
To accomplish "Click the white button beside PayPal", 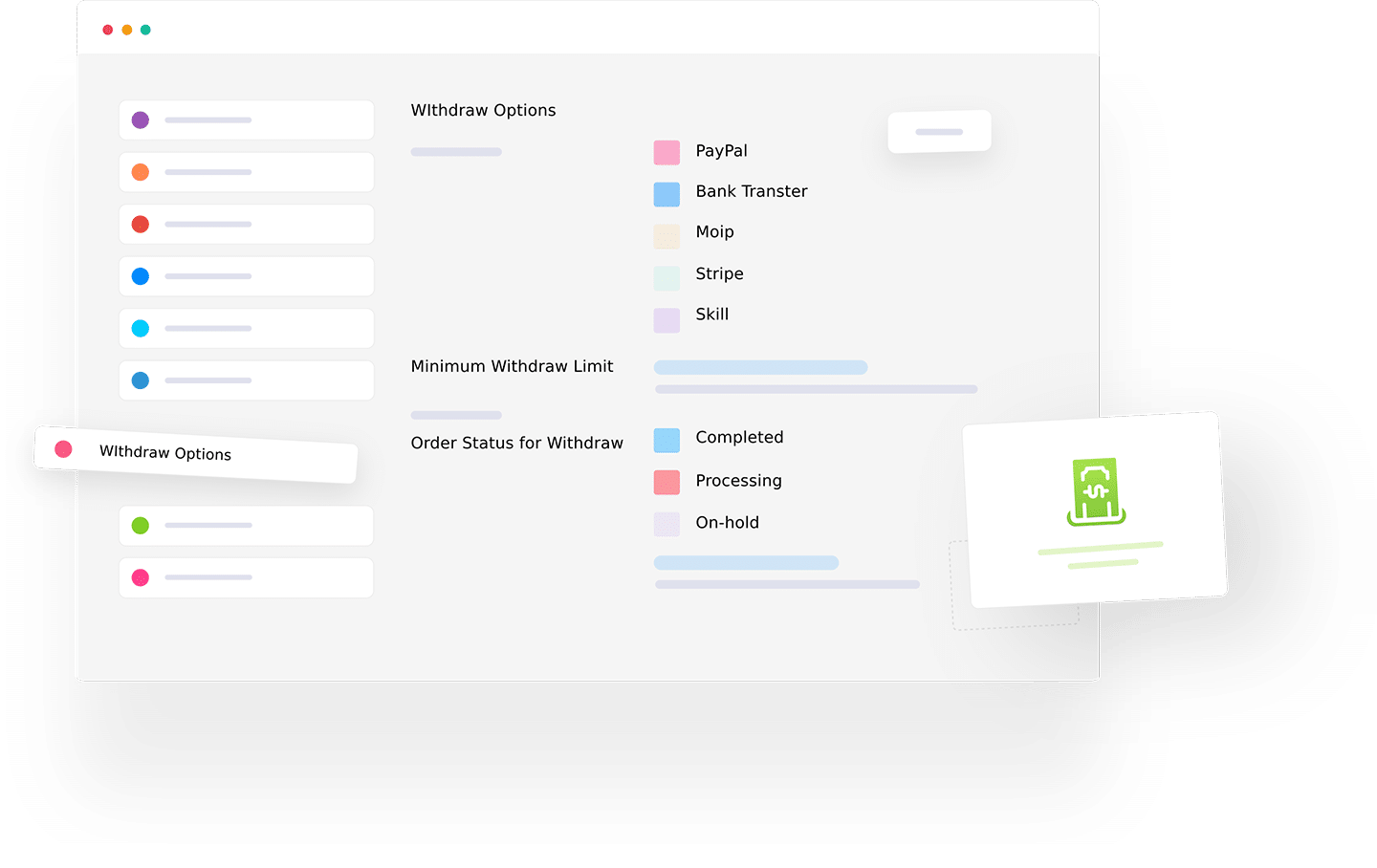I will (x=939, y=131).
